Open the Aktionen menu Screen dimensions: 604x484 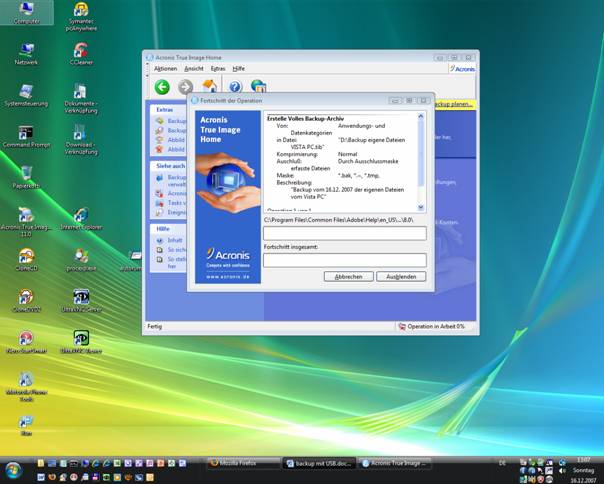[166, 69]
